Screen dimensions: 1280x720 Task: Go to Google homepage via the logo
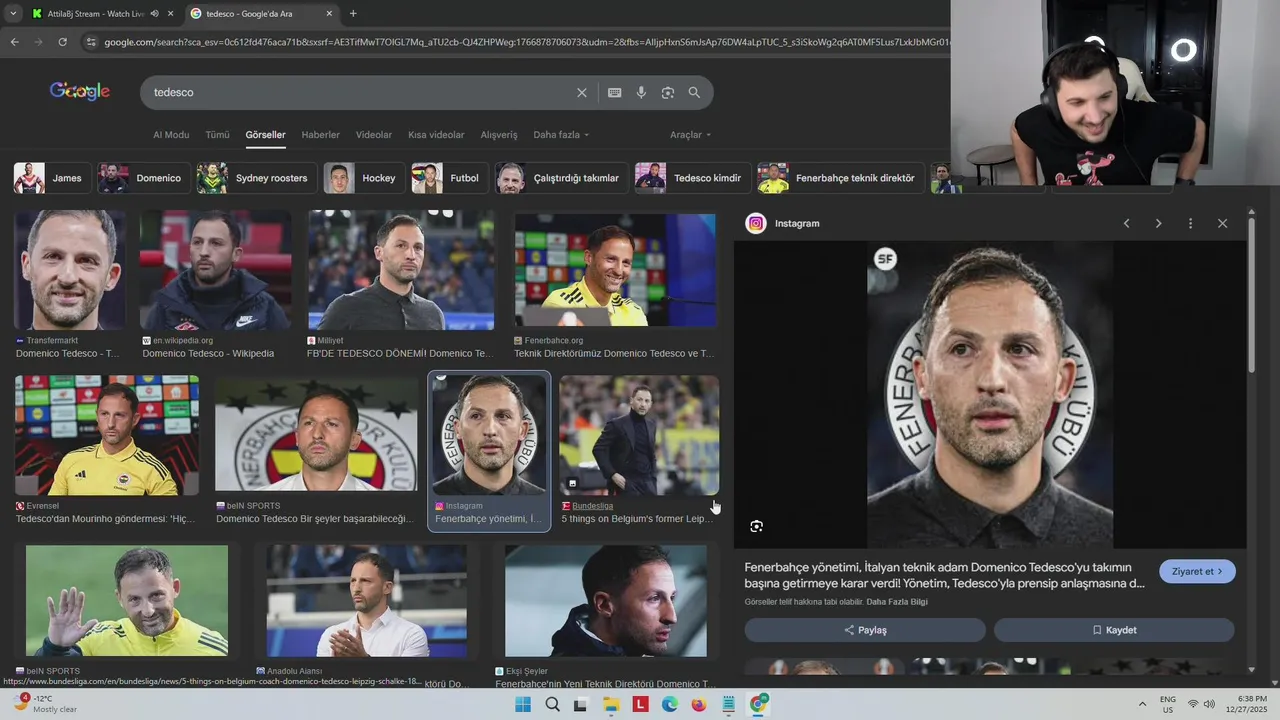(x=80, y=91)
